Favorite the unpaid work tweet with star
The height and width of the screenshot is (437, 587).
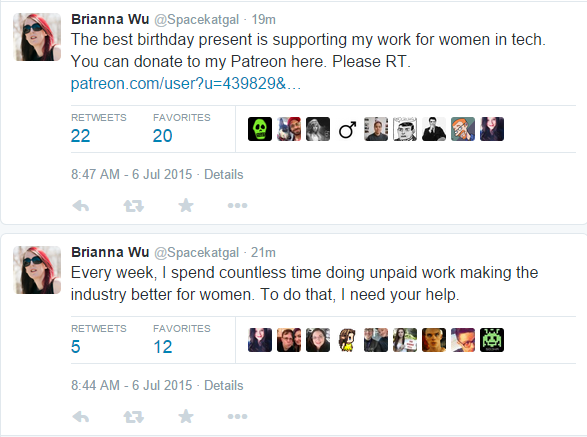(186, 416)
